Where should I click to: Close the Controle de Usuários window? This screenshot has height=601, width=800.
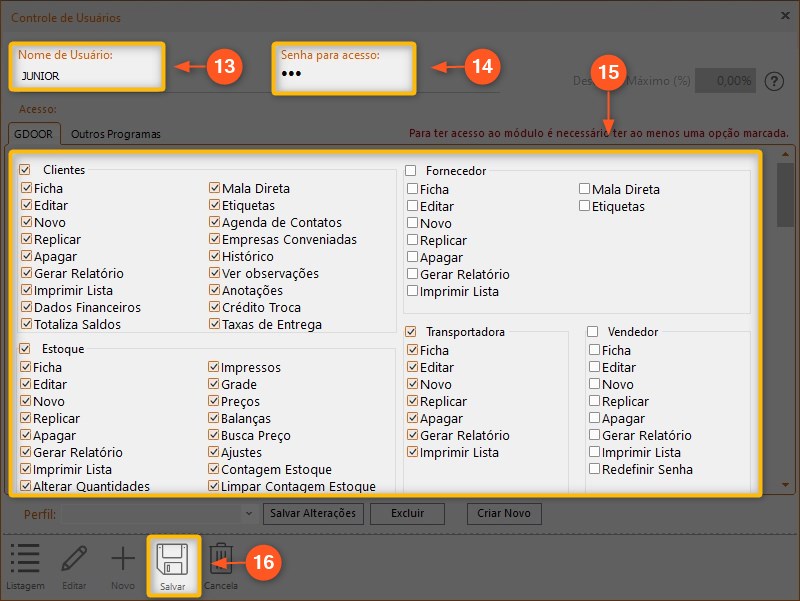coord(783,15)
